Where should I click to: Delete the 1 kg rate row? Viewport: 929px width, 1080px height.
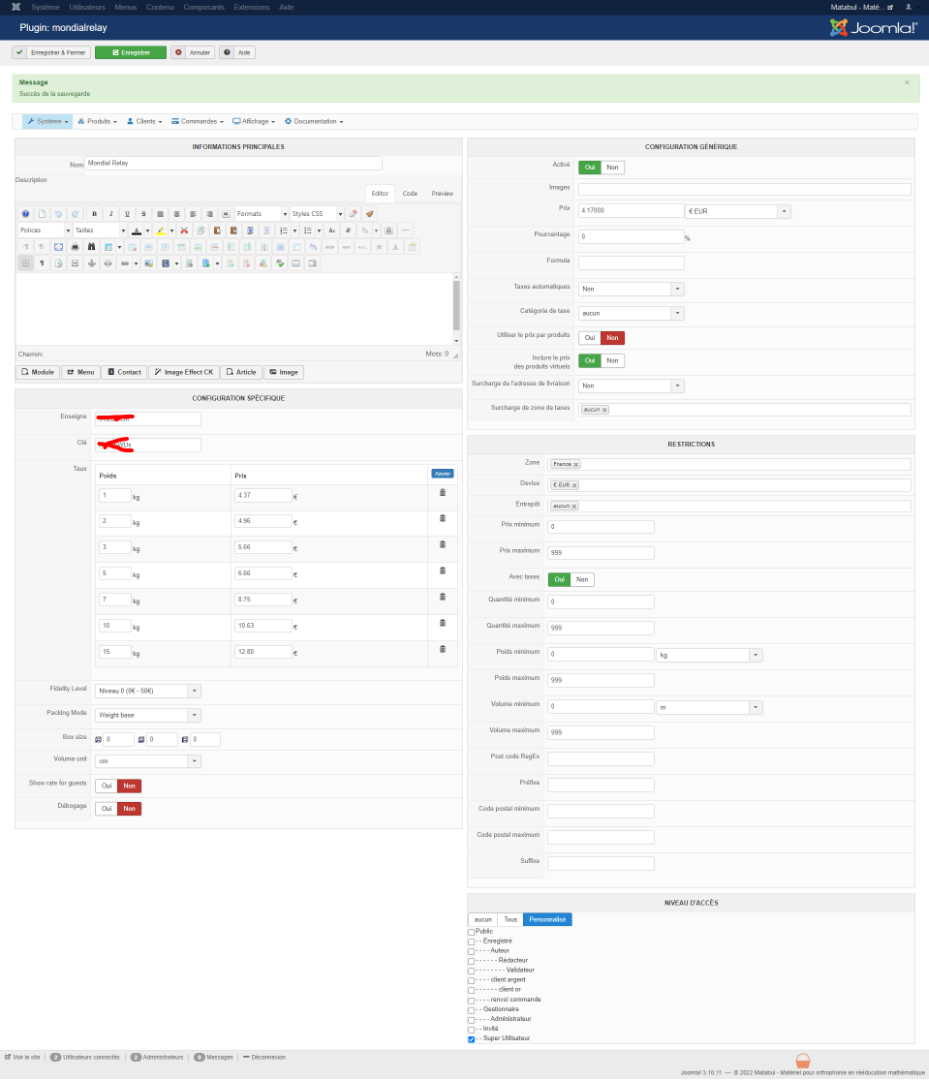[443, 492]
